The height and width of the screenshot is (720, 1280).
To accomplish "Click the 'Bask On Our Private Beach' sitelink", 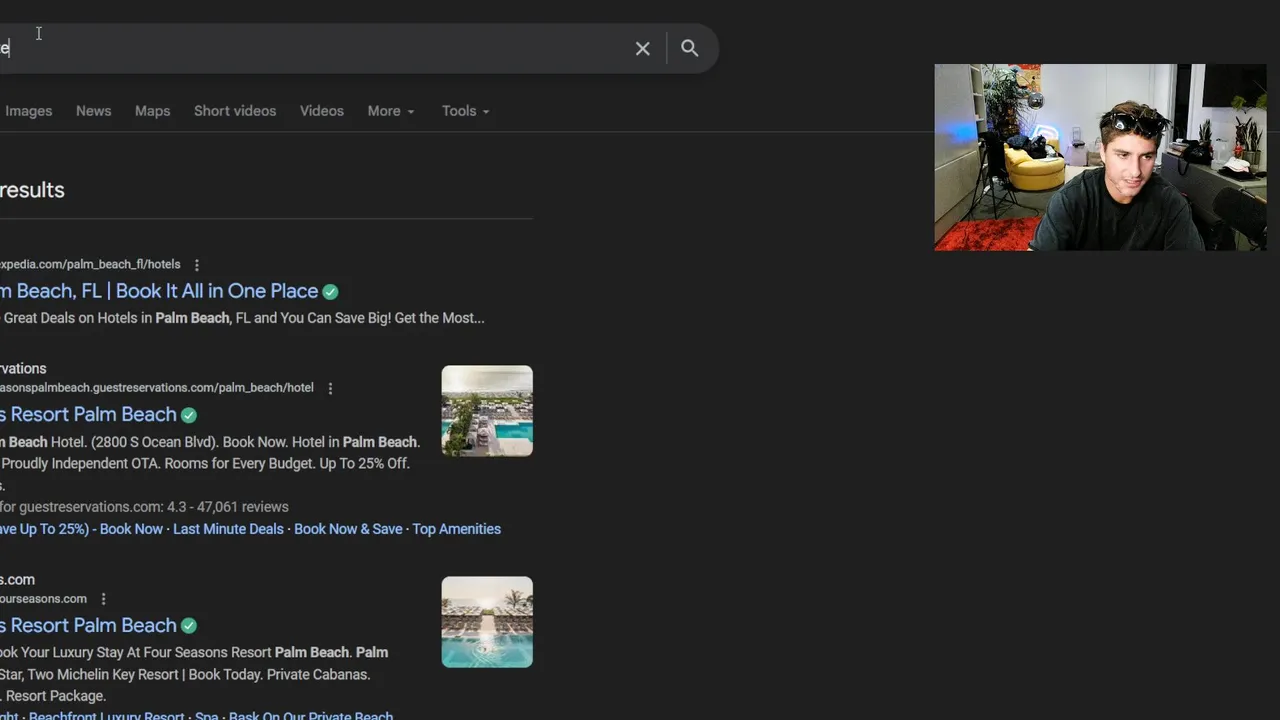I will [311, 716].
